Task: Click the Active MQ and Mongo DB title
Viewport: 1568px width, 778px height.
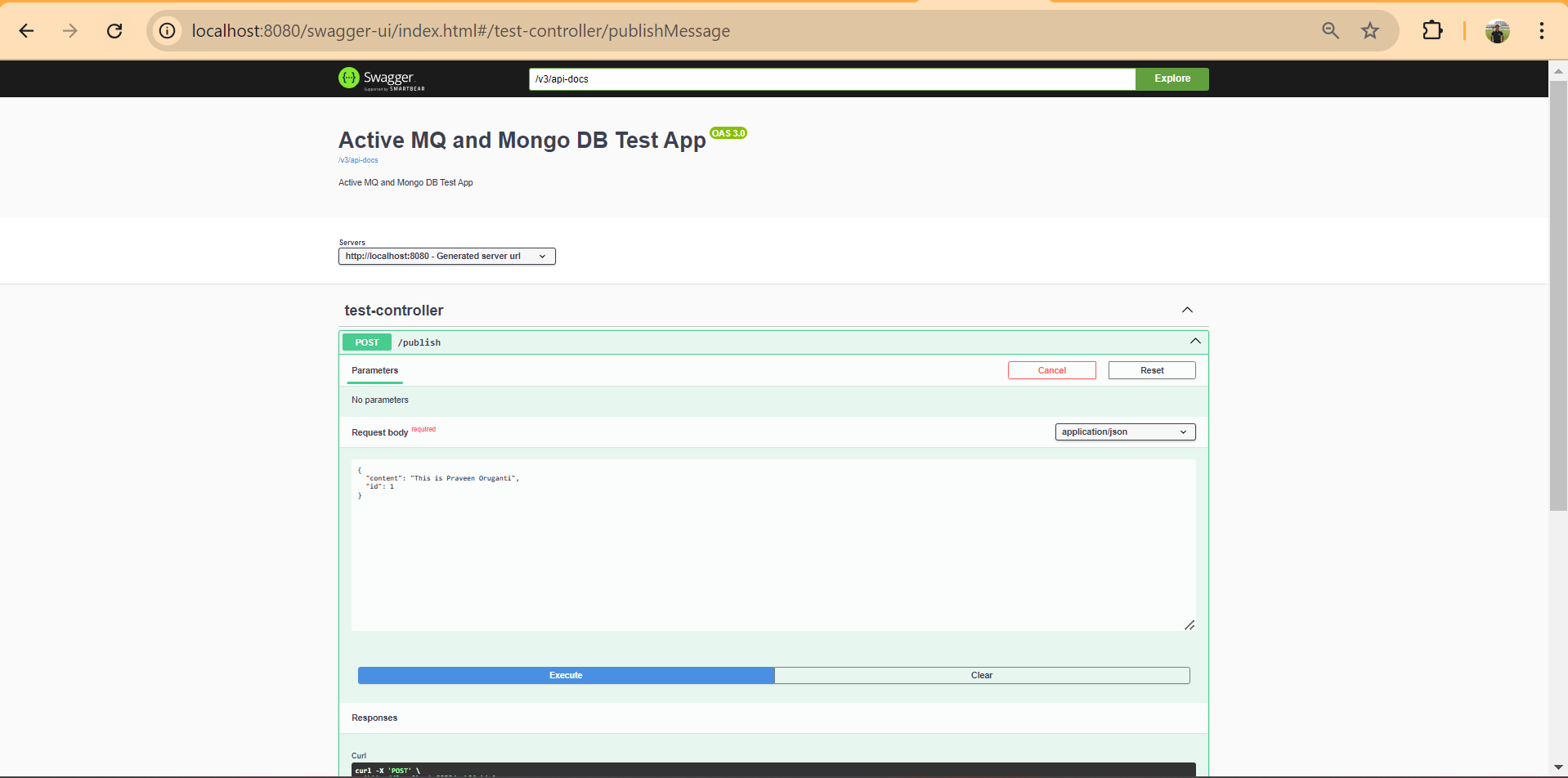Action: [x=522, y=141]
